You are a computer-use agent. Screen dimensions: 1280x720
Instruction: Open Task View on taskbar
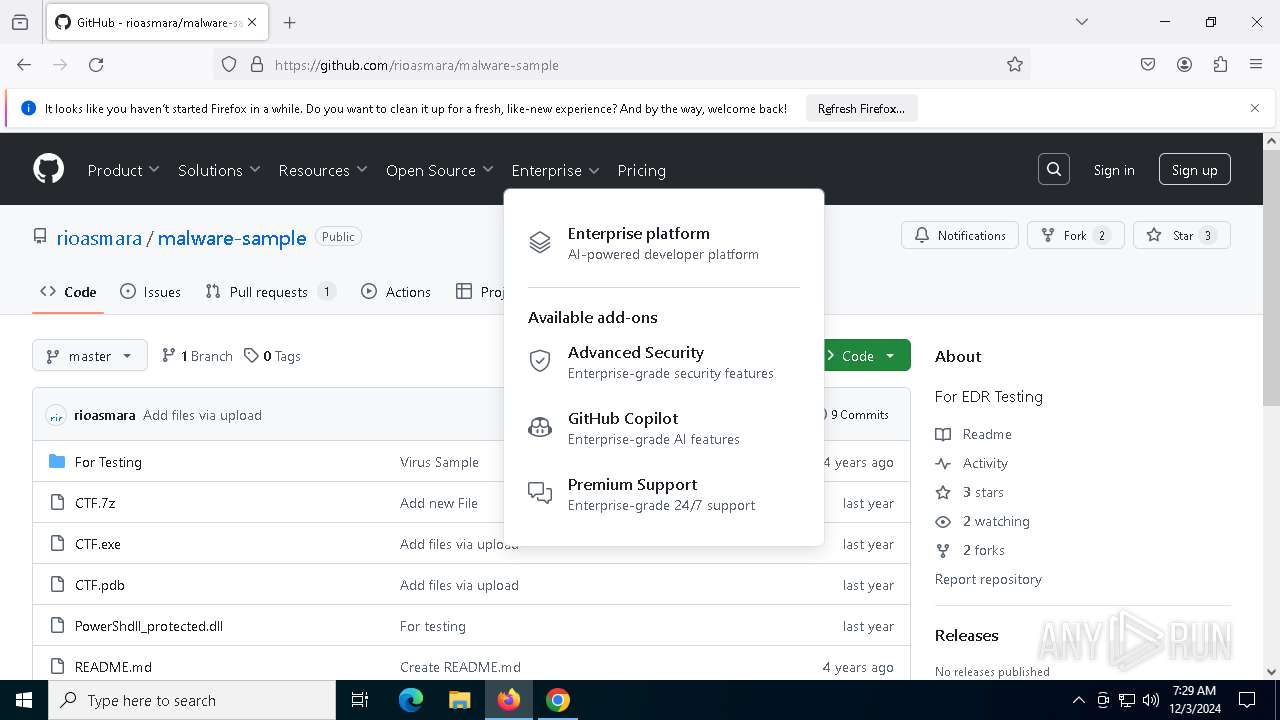click(x=360, y=700)
